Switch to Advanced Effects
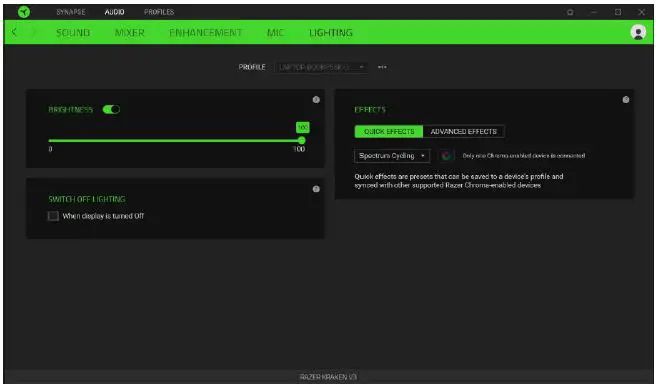 pyautogui.click(x=464, y=132)
